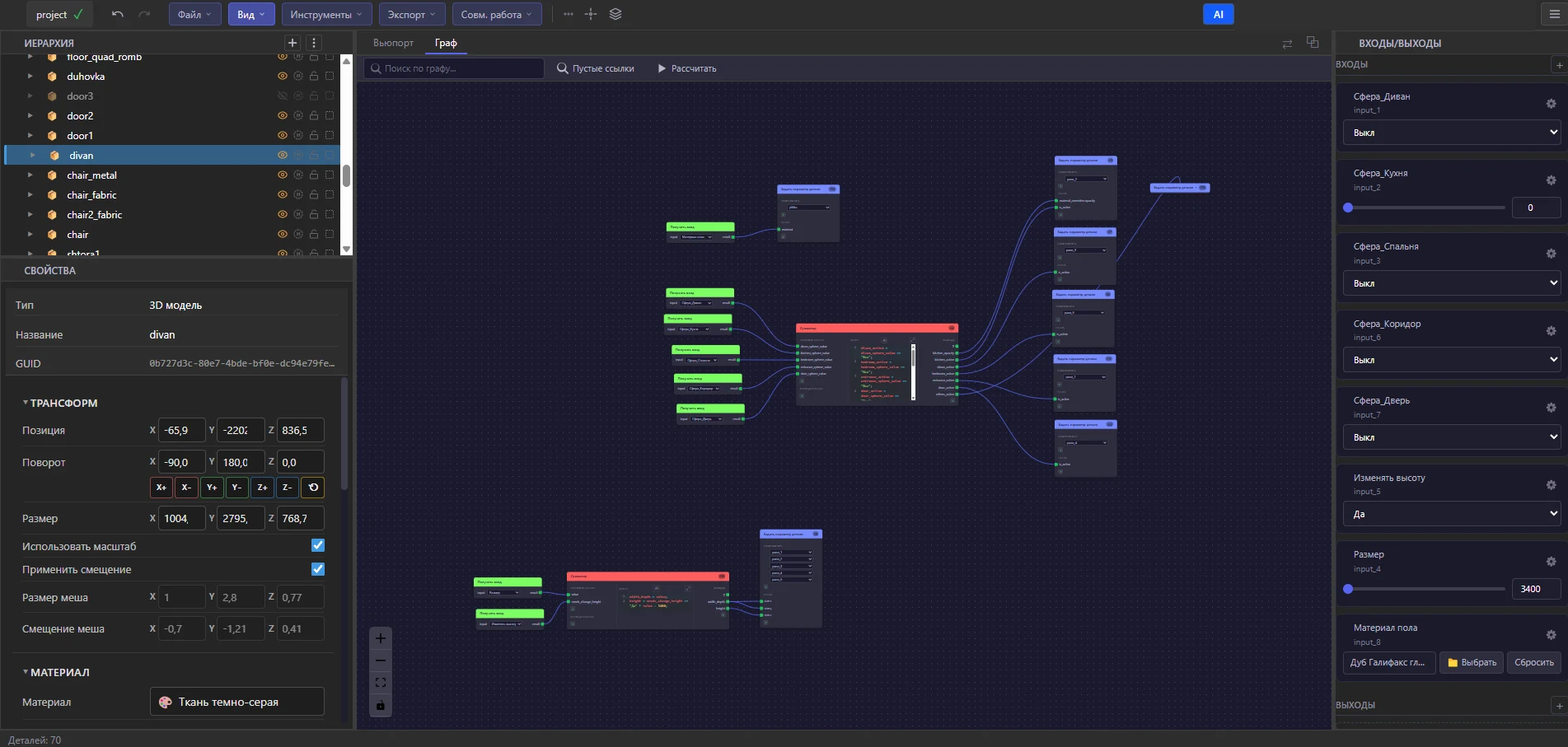Image resolution: width=1568 pixels, height=747 pixels.
Task: Click the AI button
Action: coord(1218,15)
